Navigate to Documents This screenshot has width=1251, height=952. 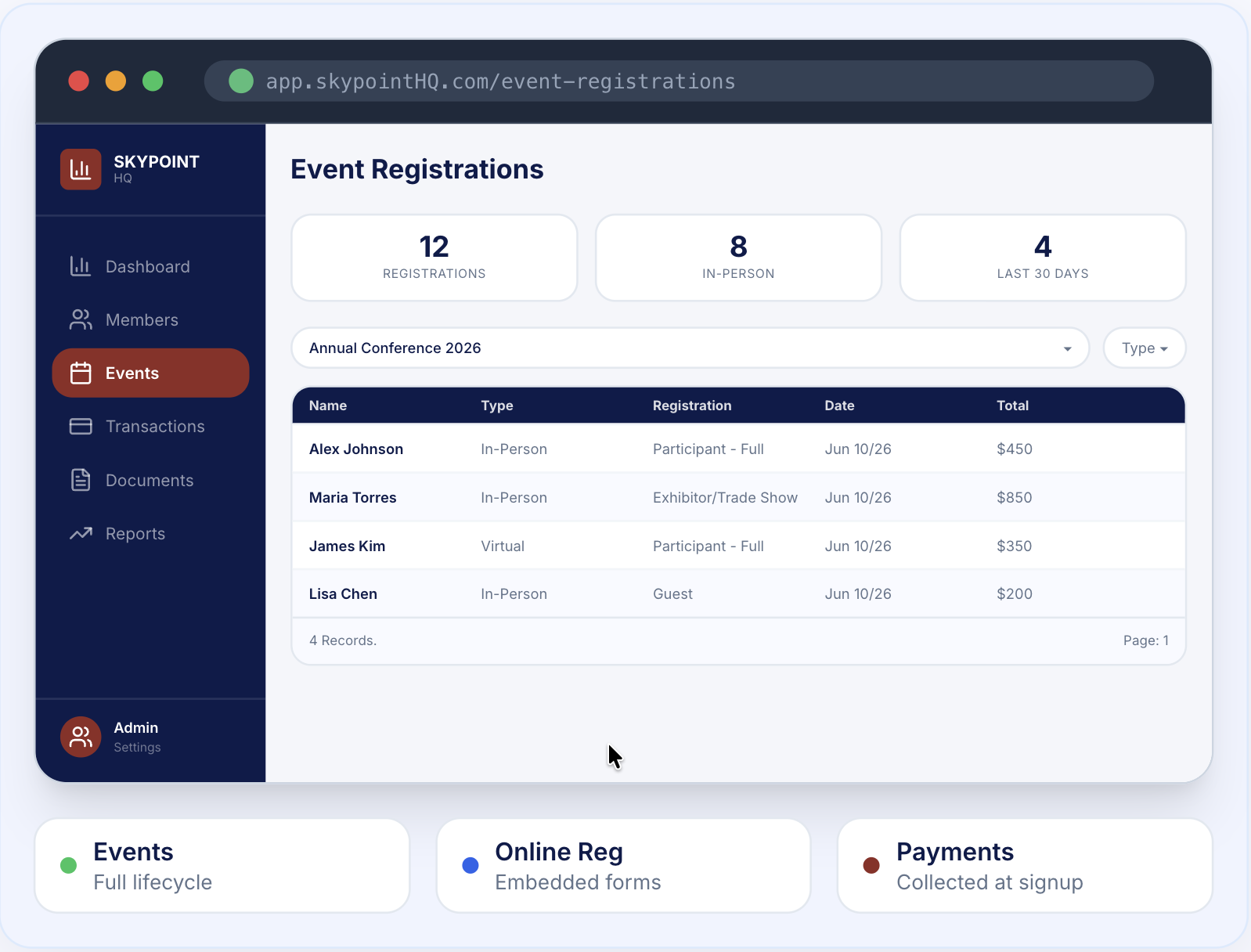(150, 480)
